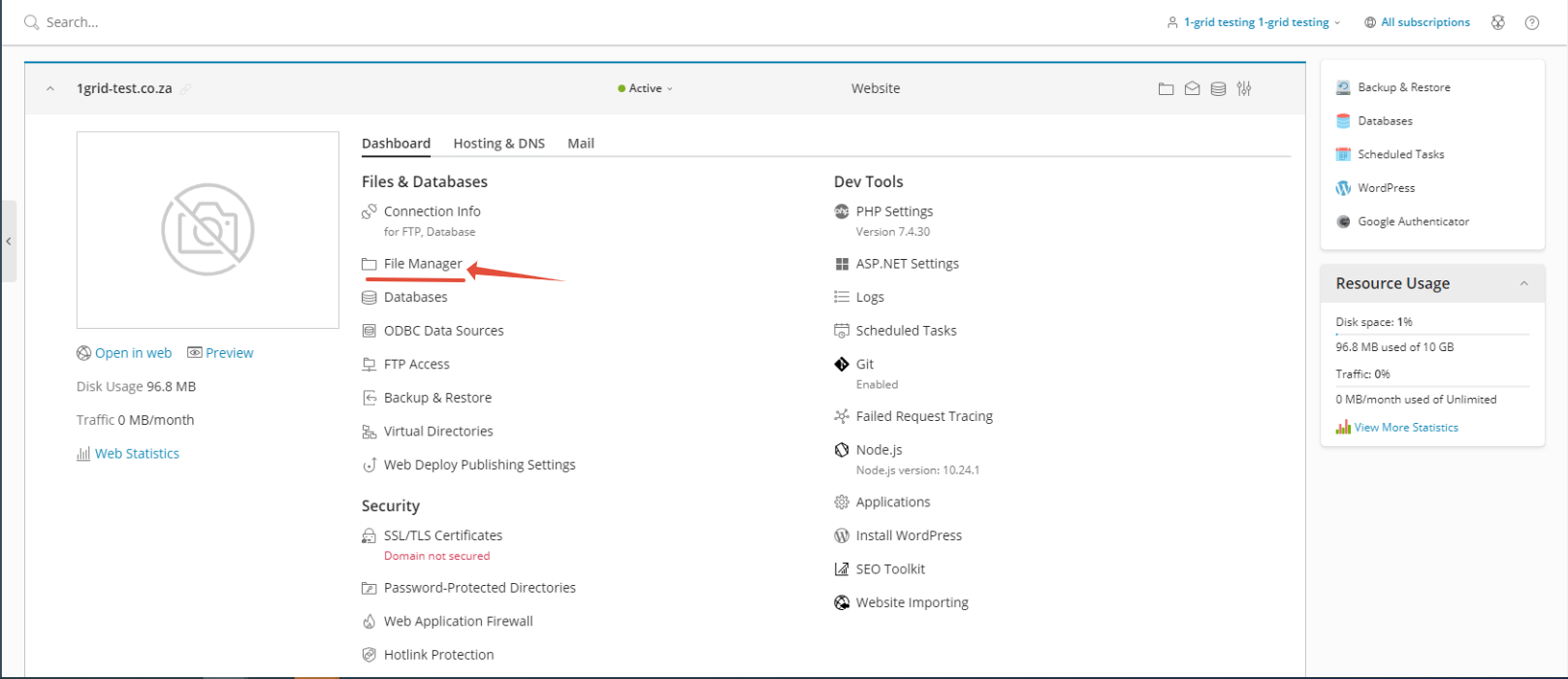Click the SSL/TLS Certificates icon
Viewport: 1568px width, 679px height.
tap(369, 535)
